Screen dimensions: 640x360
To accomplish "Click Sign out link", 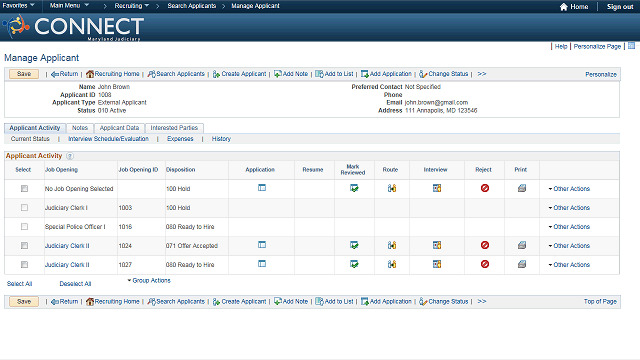I will 620,7.
